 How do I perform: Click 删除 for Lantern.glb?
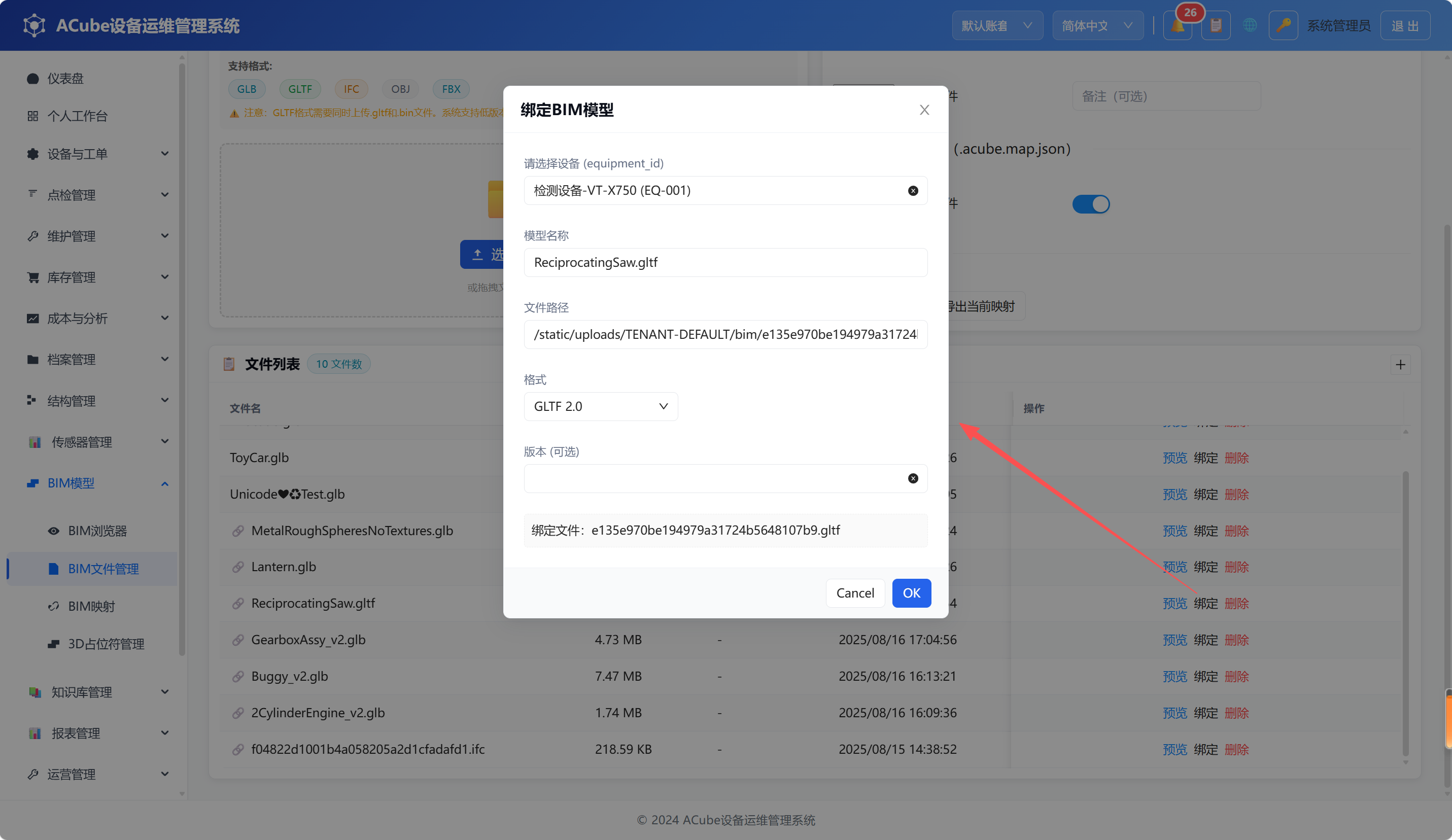1236,567
